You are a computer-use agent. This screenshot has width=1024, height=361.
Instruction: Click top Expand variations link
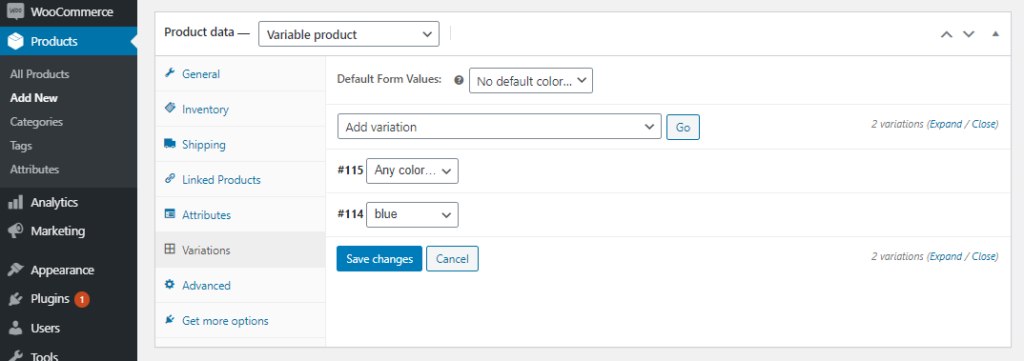click(x=946, y=124)
